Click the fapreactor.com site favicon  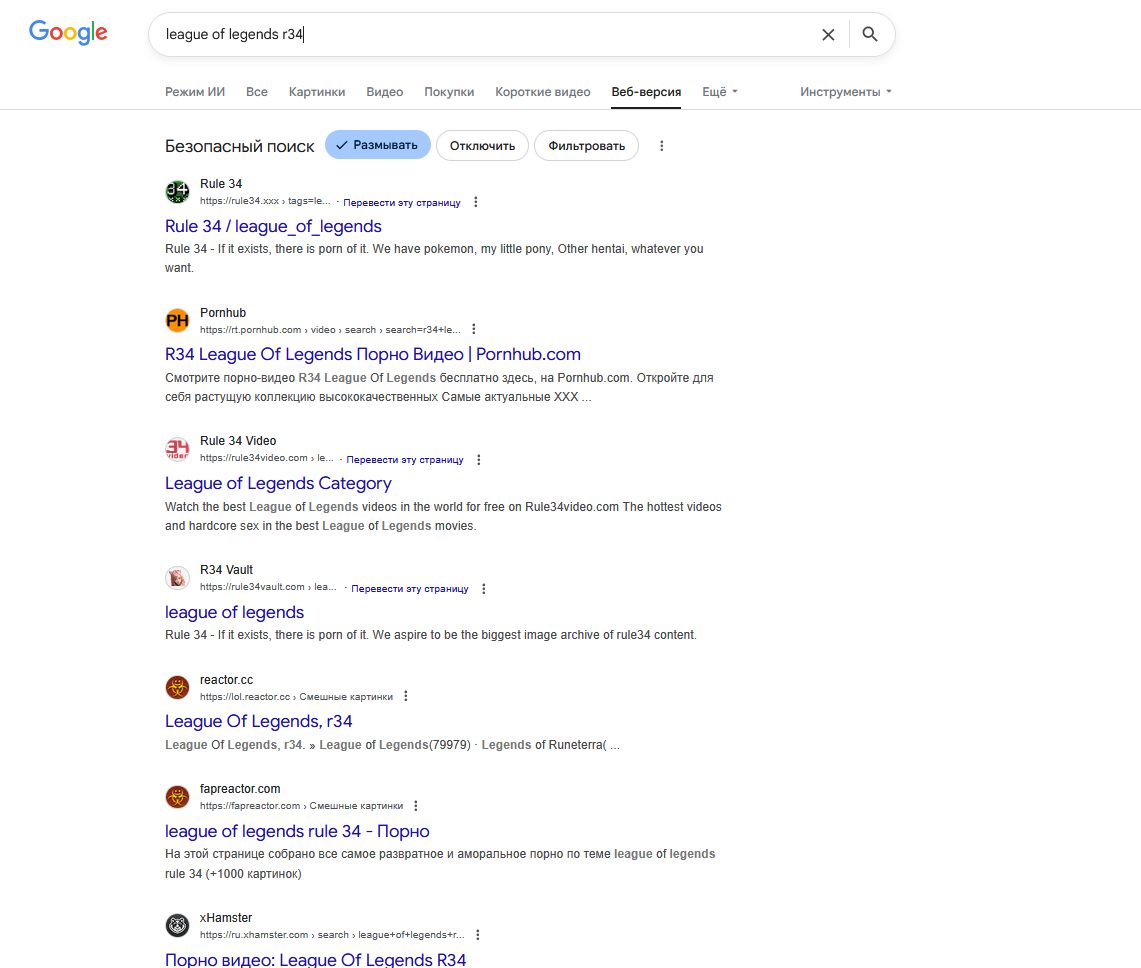177,797
